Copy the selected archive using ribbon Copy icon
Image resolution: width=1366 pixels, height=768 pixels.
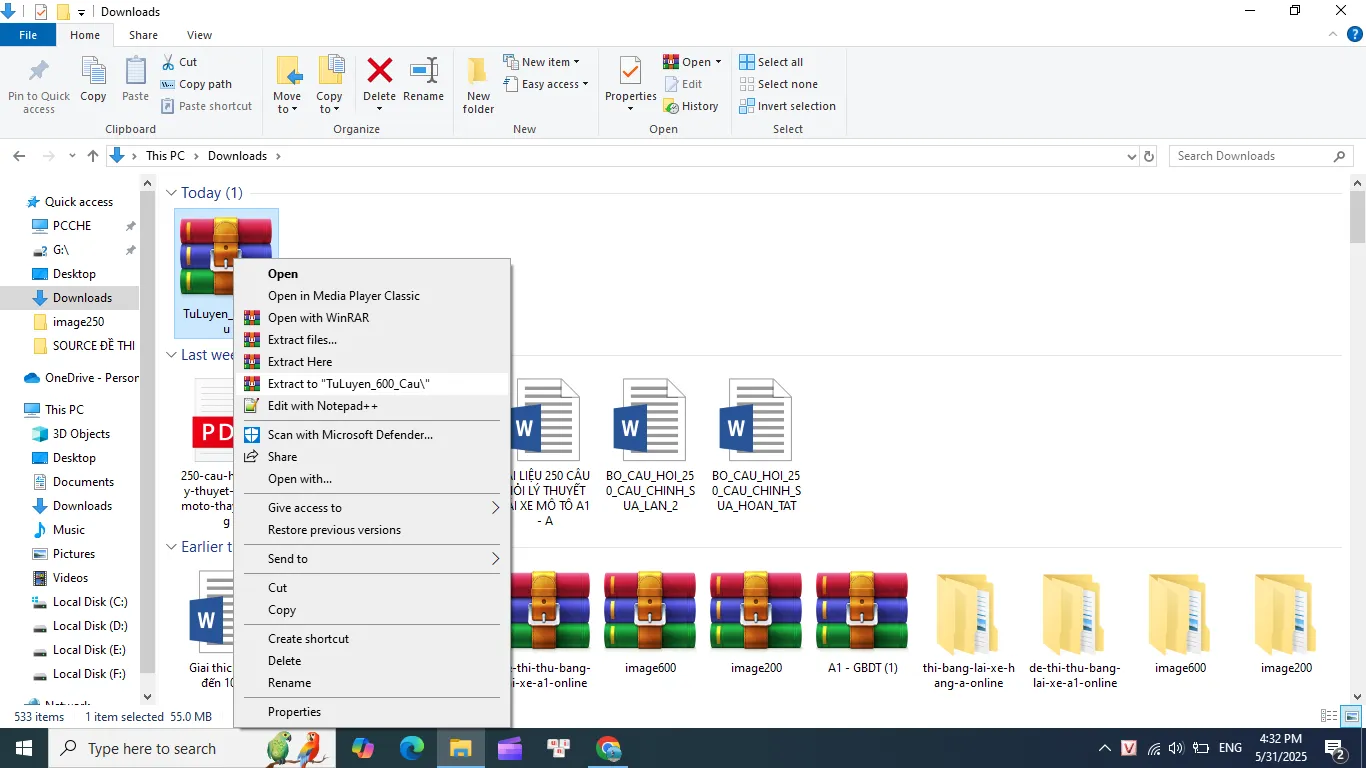click(x=93, y=78)
